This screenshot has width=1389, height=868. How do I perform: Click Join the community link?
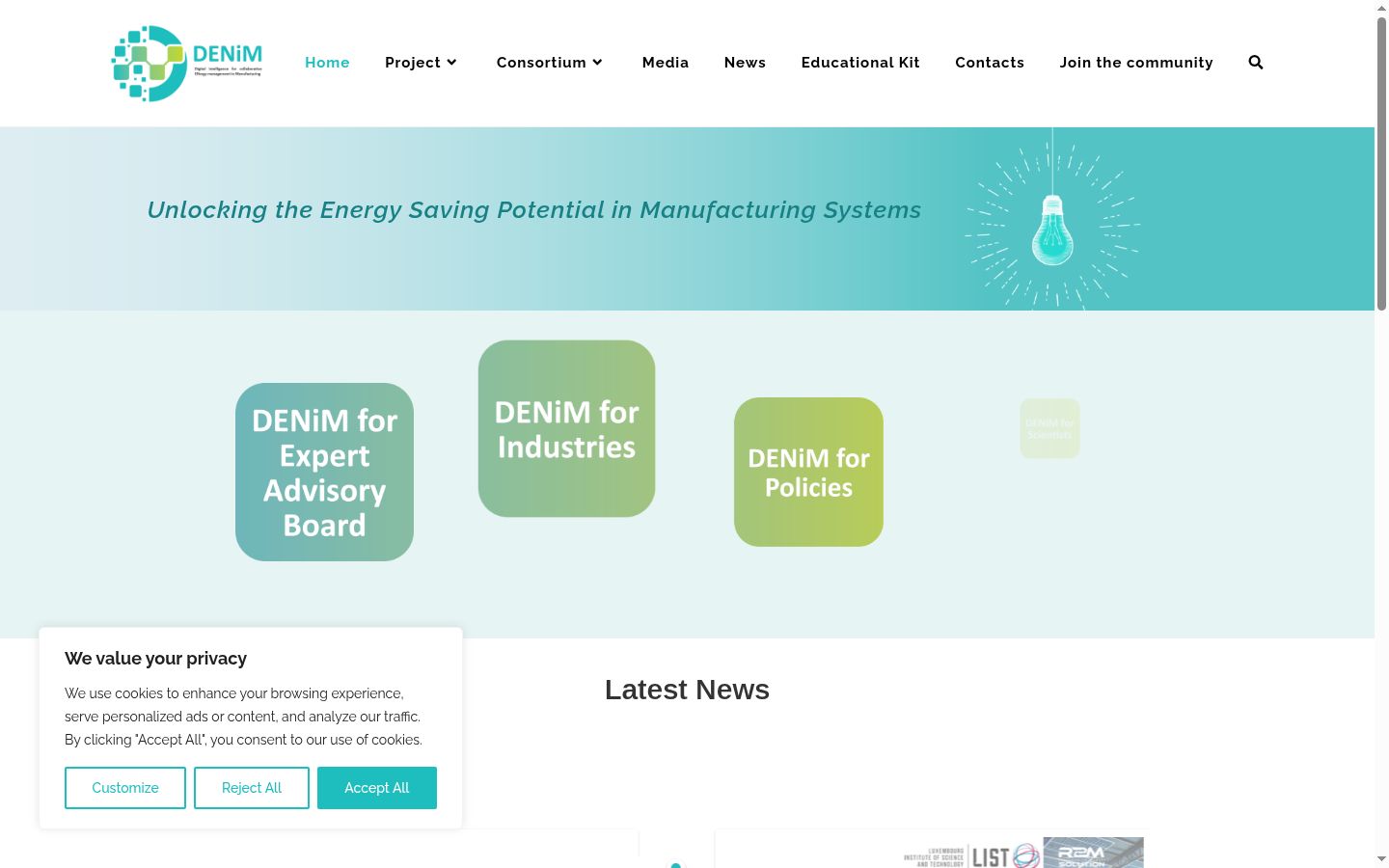pos(1136,63)
